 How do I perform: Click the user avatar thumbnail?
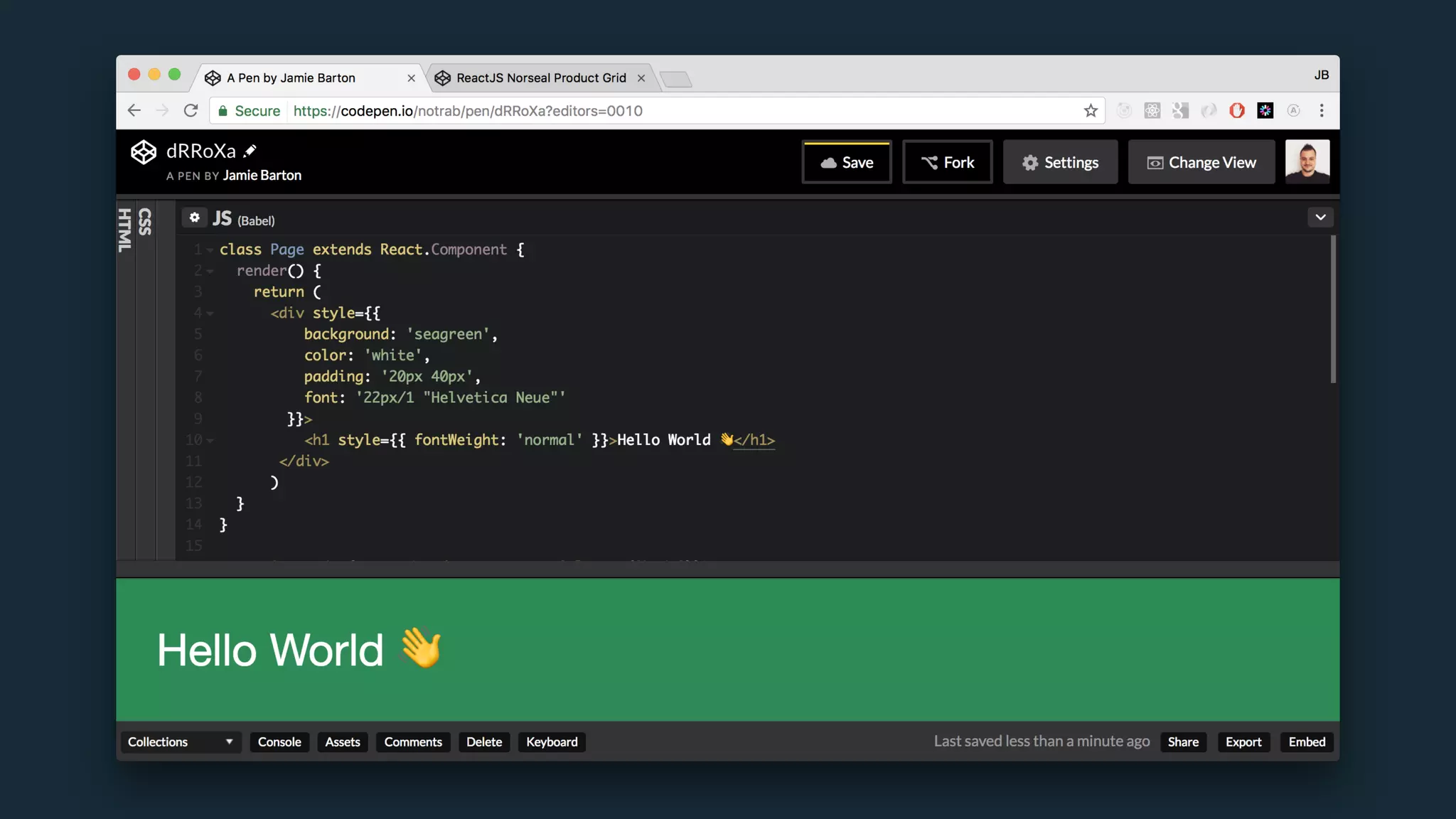tap(1307, 162)
